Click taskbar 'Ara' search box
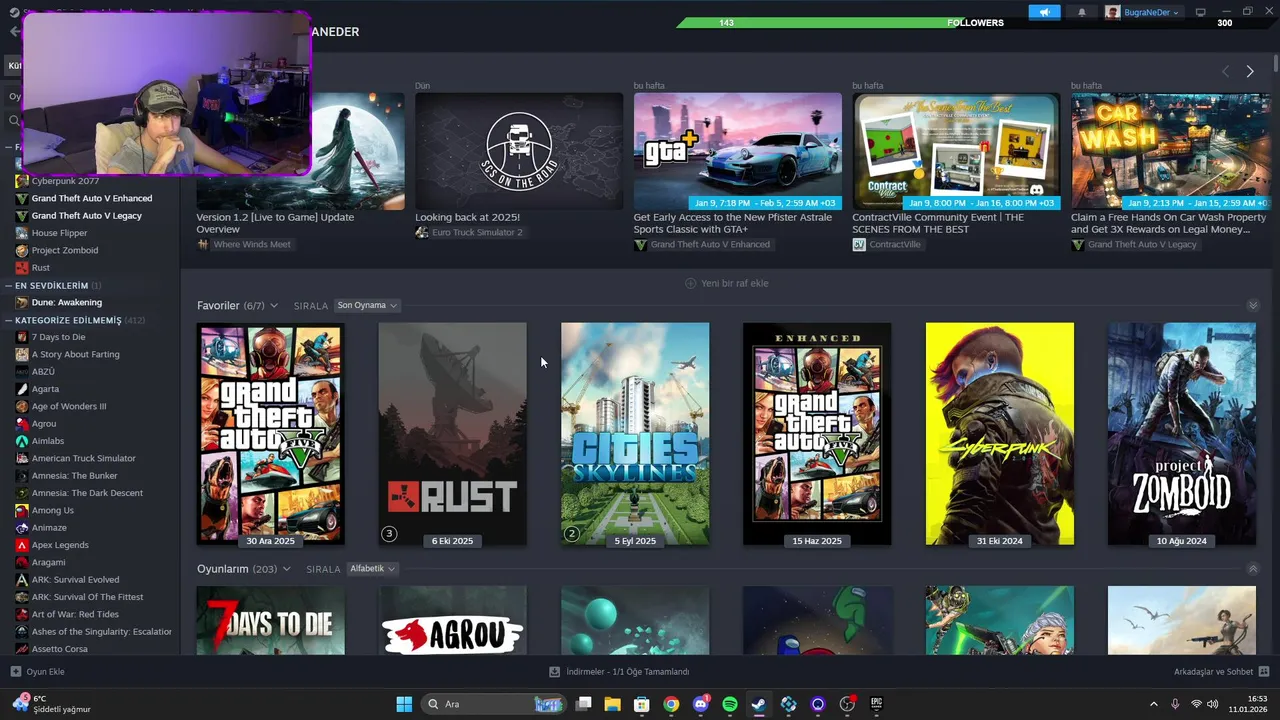This screenshot has height=720, width=1280. 495,704
